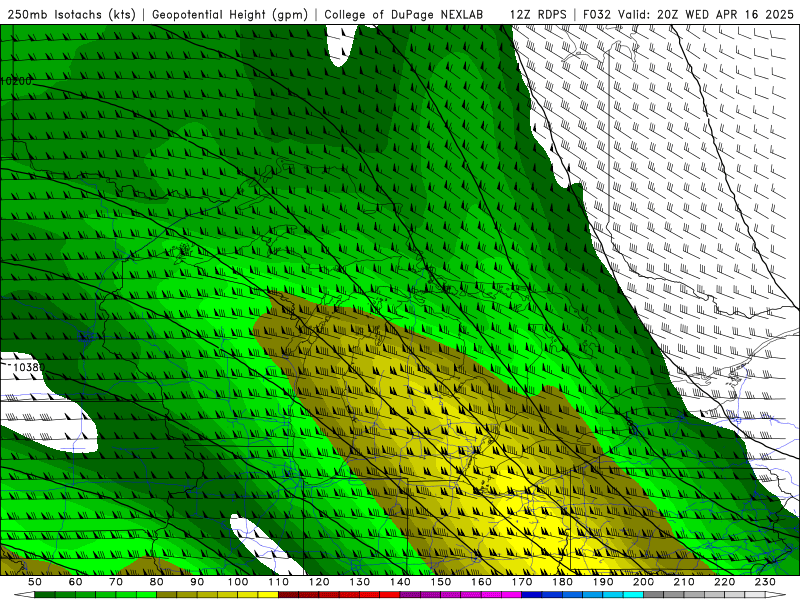This screenshot has height=600, width=800.
Task: Click the 140 knots legend label
Action: tap(400, 582)
